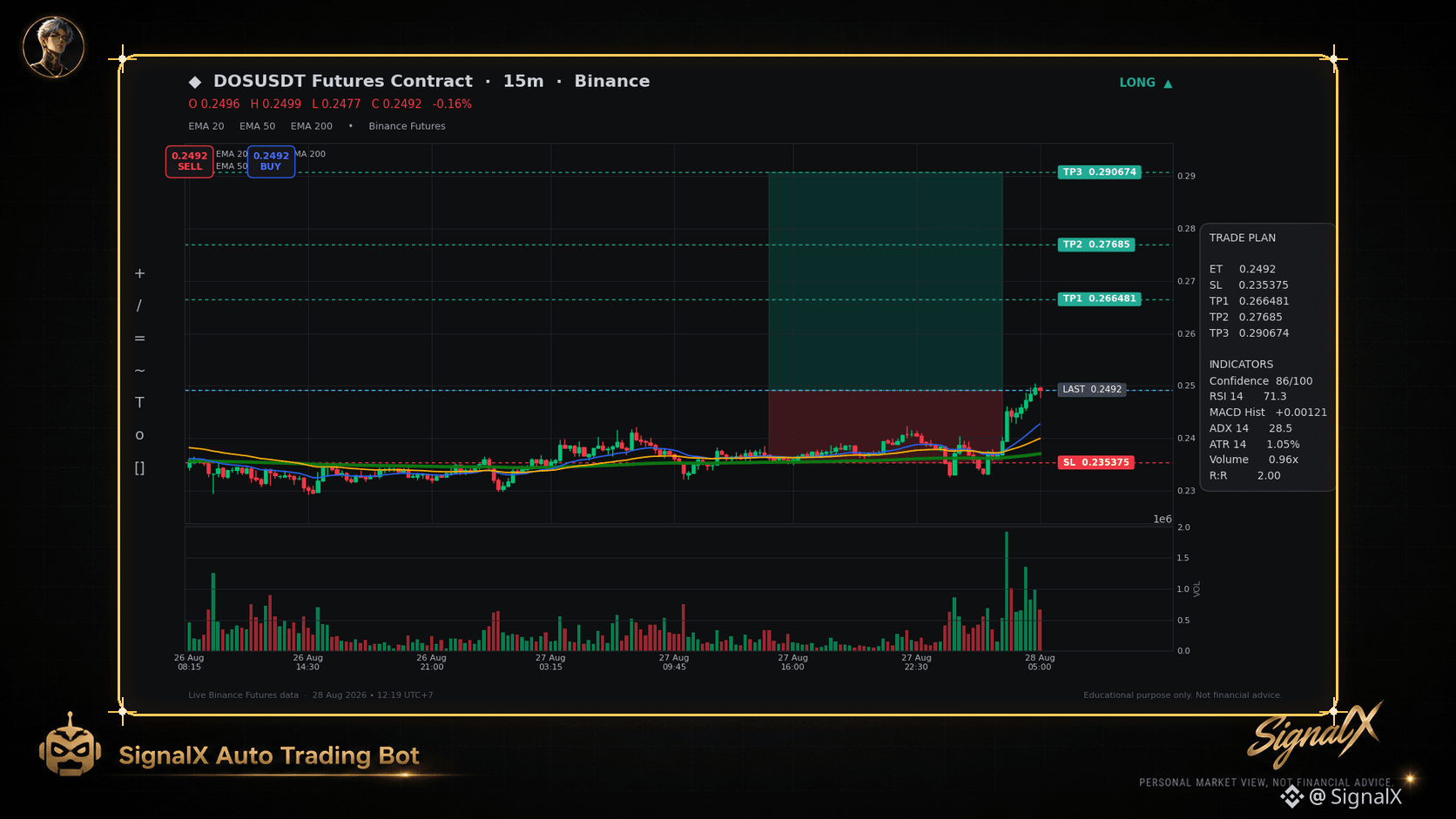Viewport: 1456px width, 819px height.
Task: Click the ADX 14 28.5 row
Action: pyautogui.click(x=1250, y=427)
